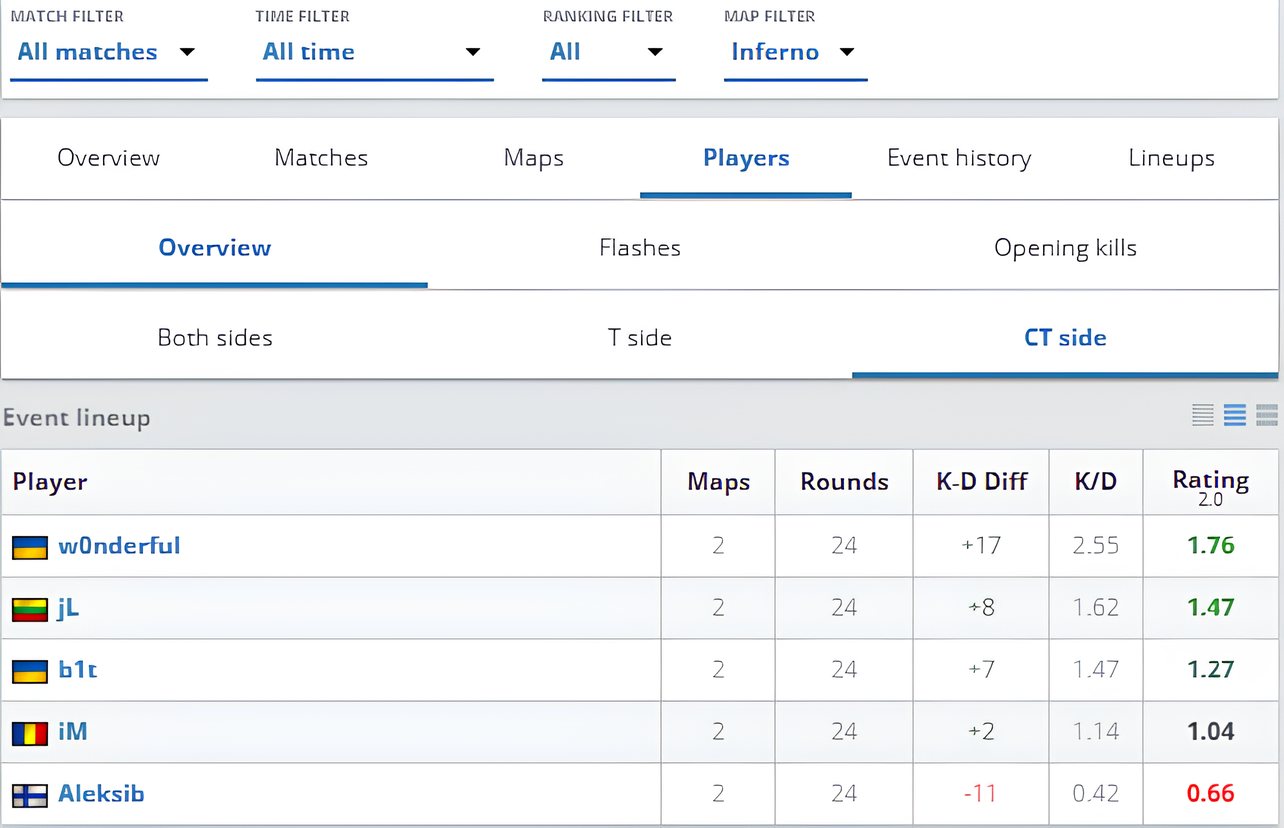Sort table by Rating 2.0 column
Viewport: 1284px width, 828px height.
1210,484
